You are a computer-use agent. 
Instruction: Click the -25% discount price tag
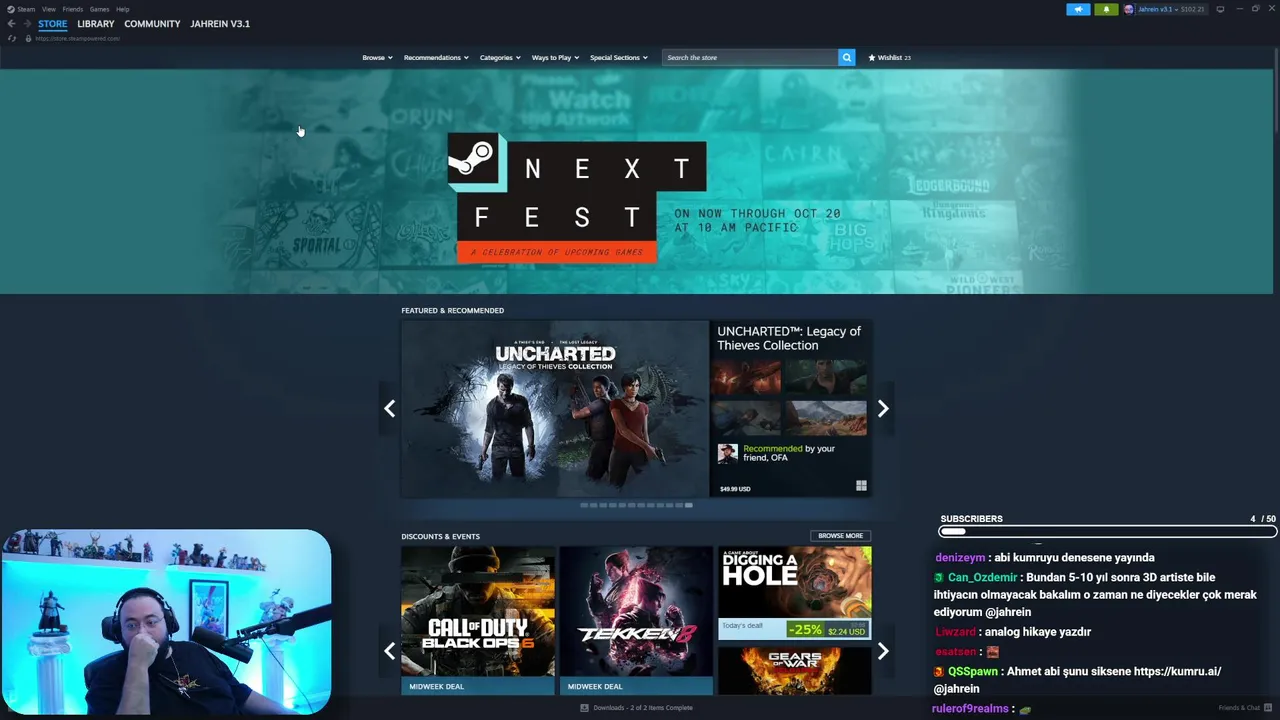coord(828,629)
